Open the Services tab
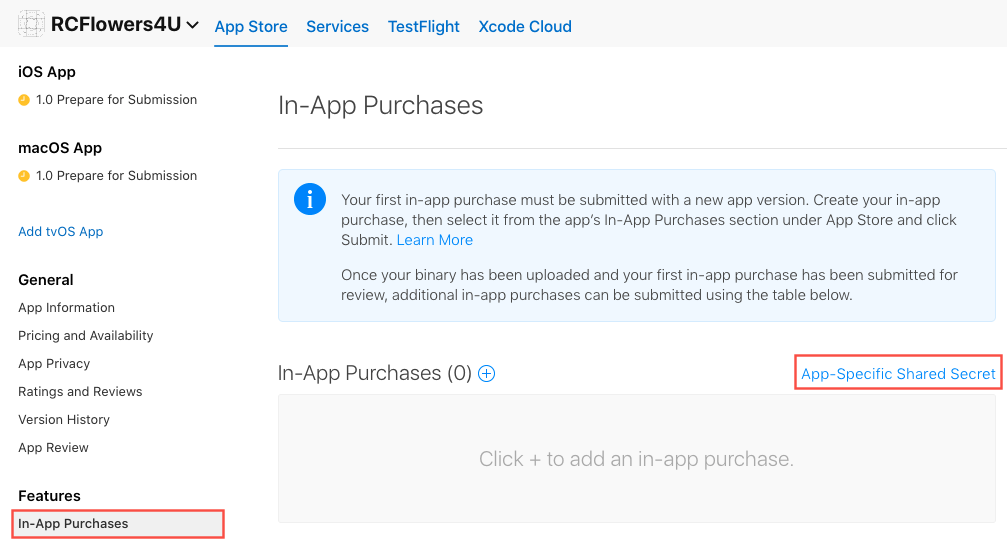Image resolution: width=1007 pixels, height=543 pixels. click(337, 27)
